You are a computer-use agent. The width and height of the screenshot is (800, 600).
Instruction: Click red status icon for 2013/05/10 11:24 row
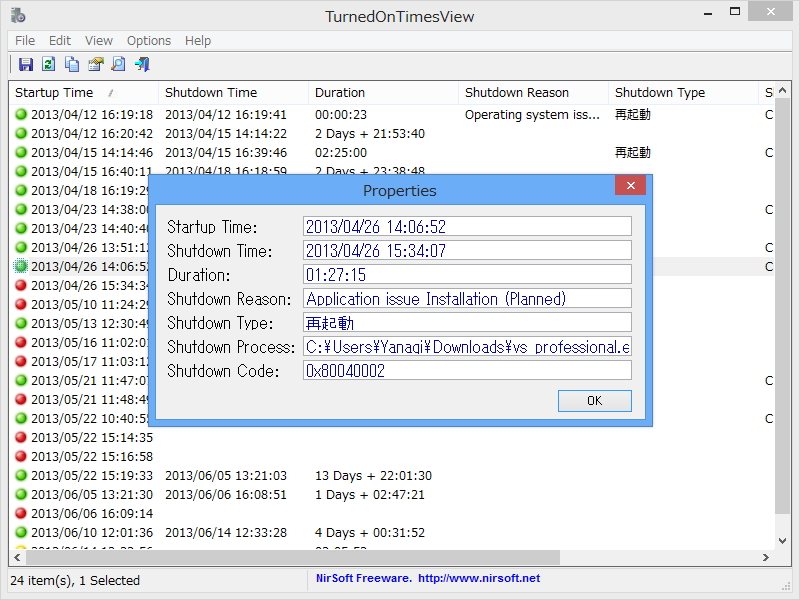[x=21, y=304]
